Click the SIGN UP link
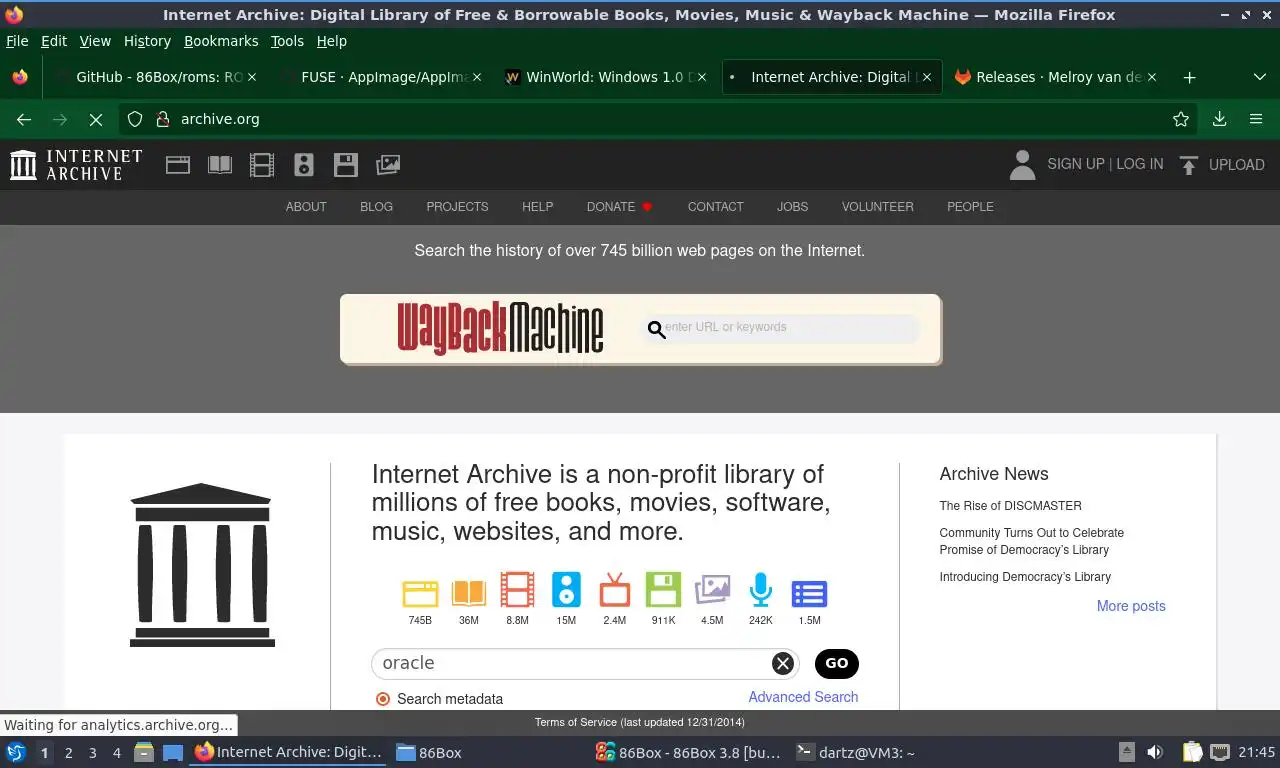This screenshot has width=1280, height=768. 1076,164
